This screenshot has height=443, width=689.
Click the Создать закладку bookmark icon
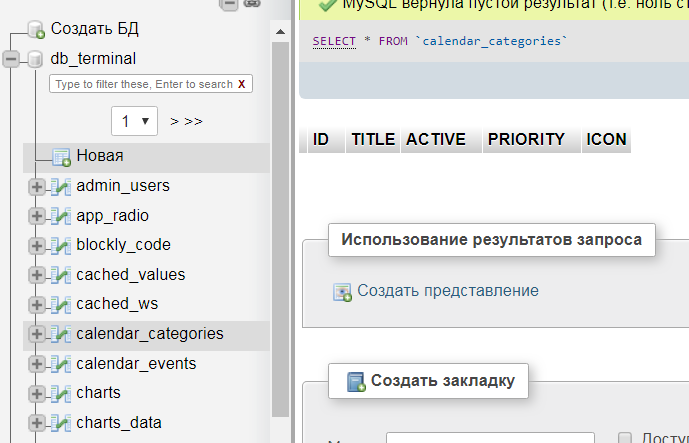pyautogui.click(x=356, y=381)
